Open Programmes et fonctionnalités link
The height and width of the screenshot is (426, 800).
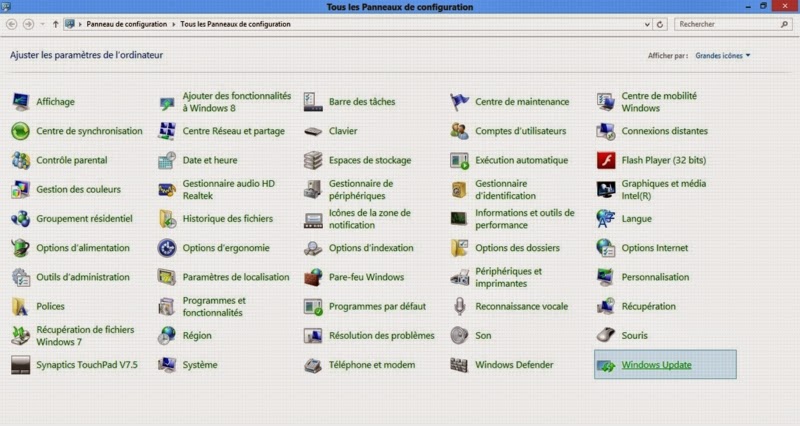[214, 307]
